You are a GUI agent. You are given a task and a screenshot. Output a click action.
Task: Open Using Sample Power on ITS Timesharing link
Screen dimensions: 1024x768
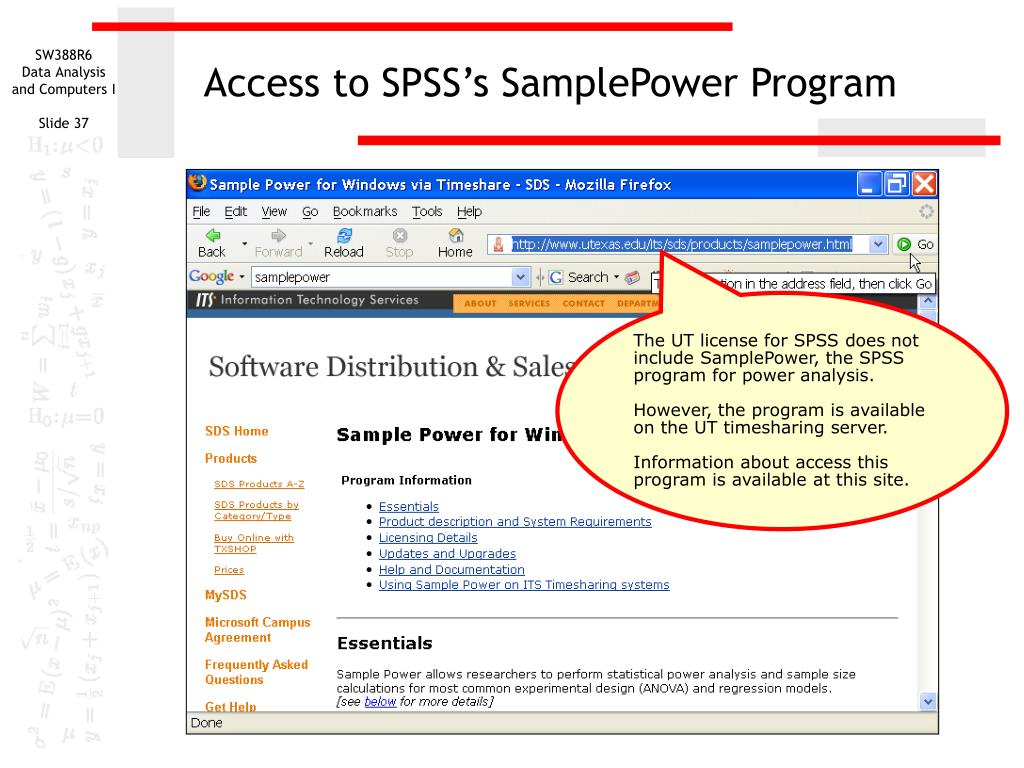click(524, 584)
